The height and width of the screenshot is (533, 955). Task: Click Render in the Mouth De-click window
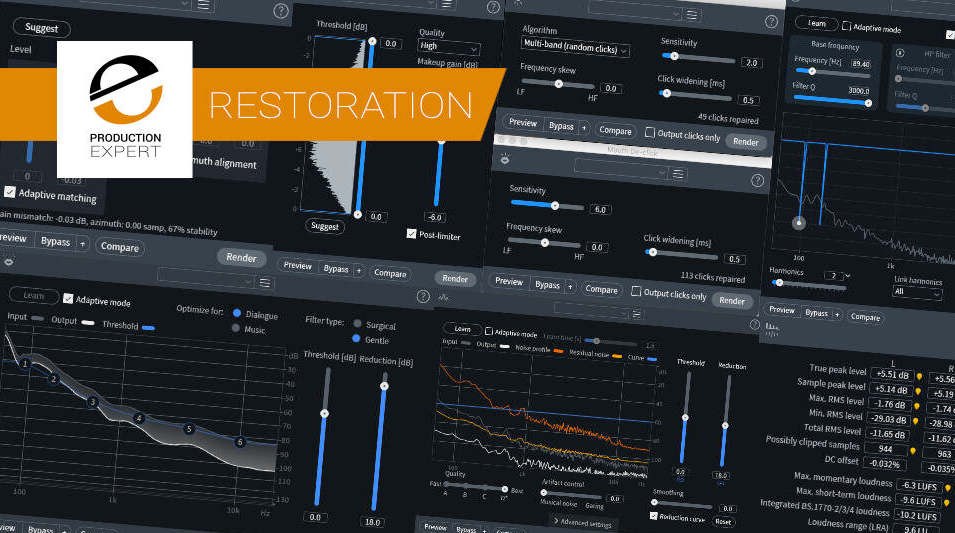click(x=731, y=300)
